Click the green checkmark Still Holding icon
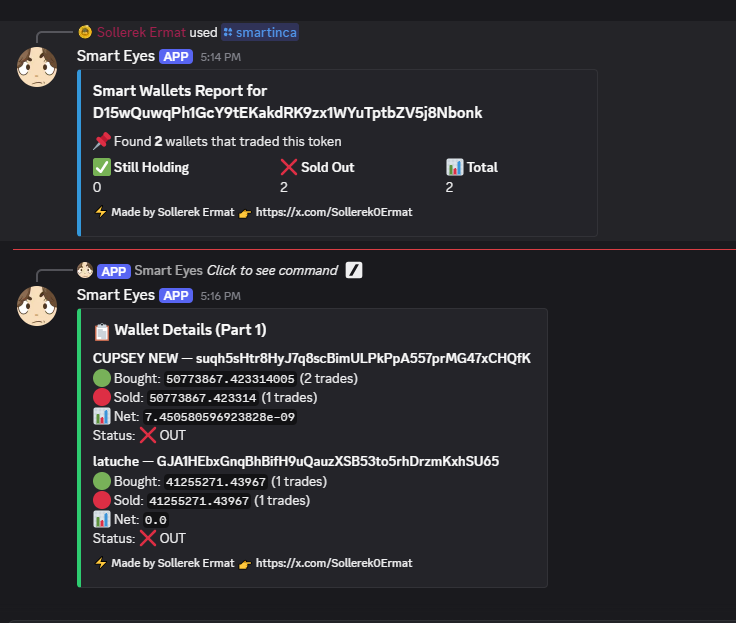The image size is (736, 623). tap(102, 167)
